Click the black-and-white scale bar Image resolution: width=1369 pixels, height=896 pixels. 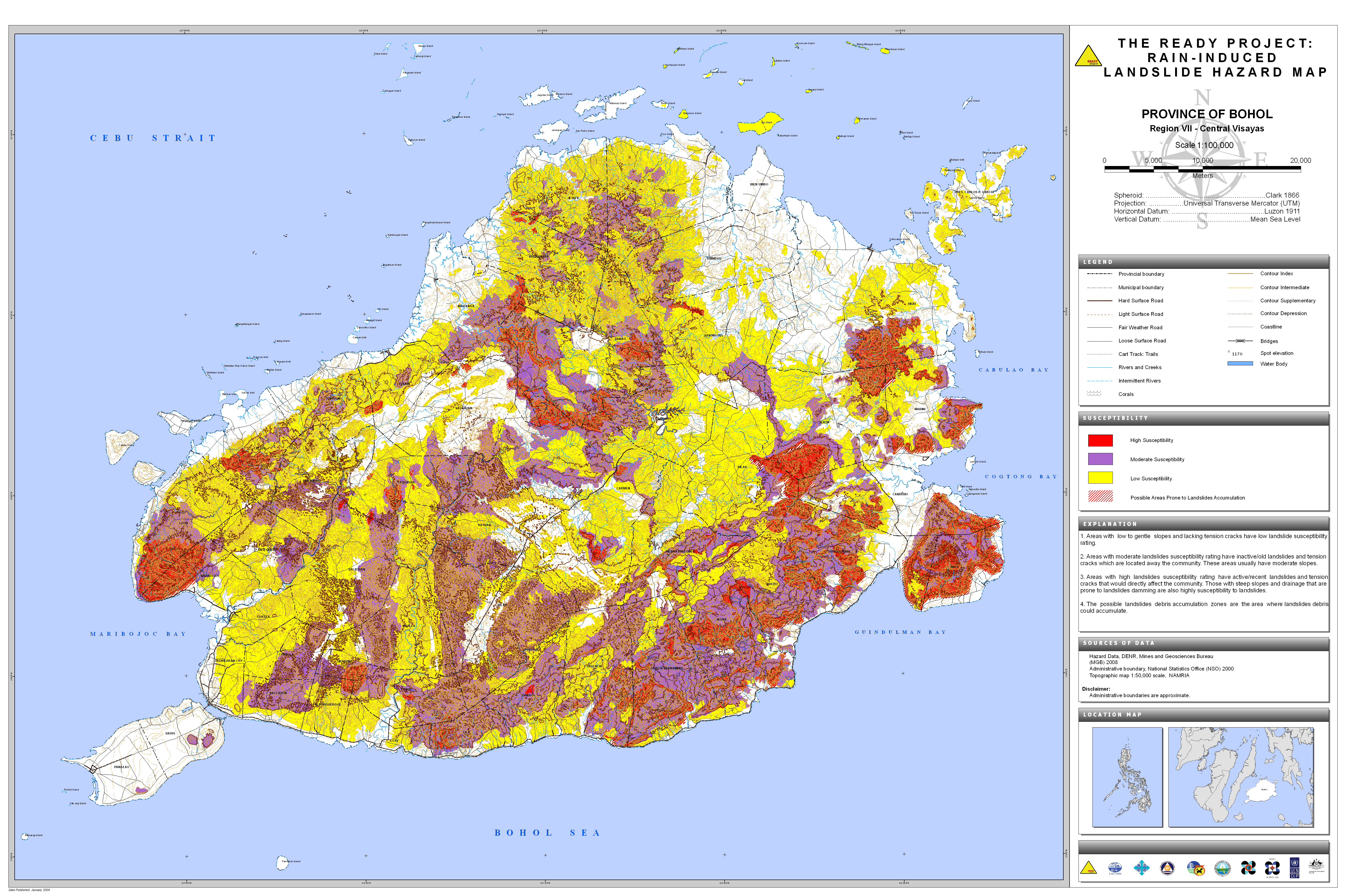(1202, 169)
